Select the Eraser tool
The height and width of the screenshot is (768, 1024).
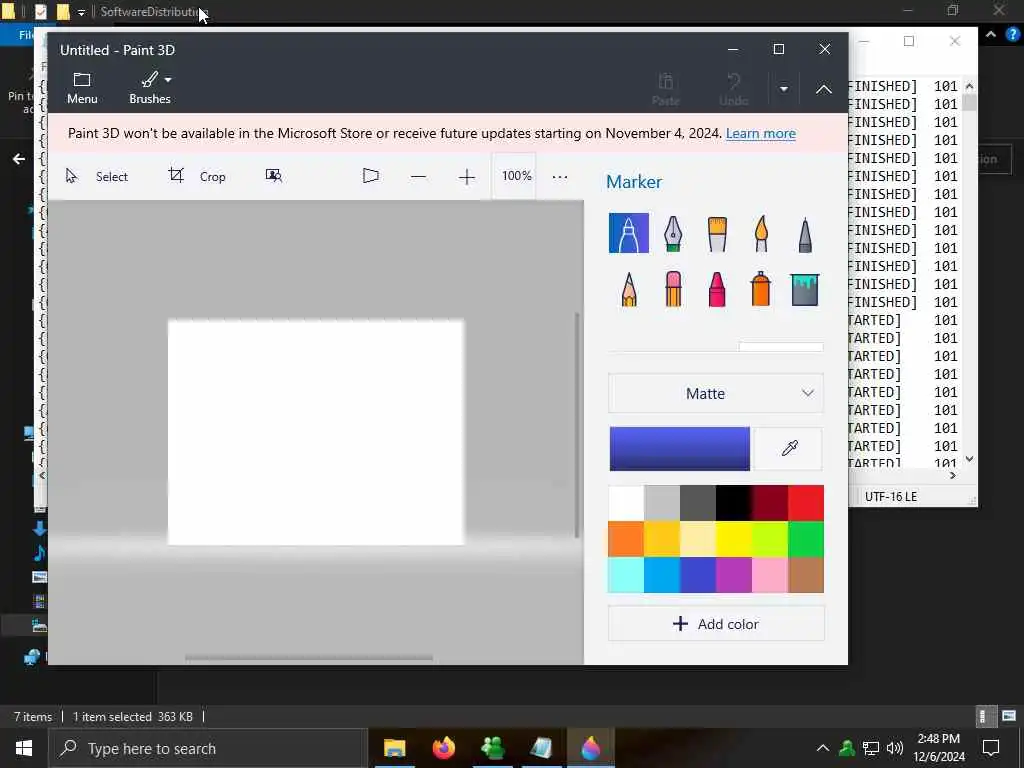point(673,289)
